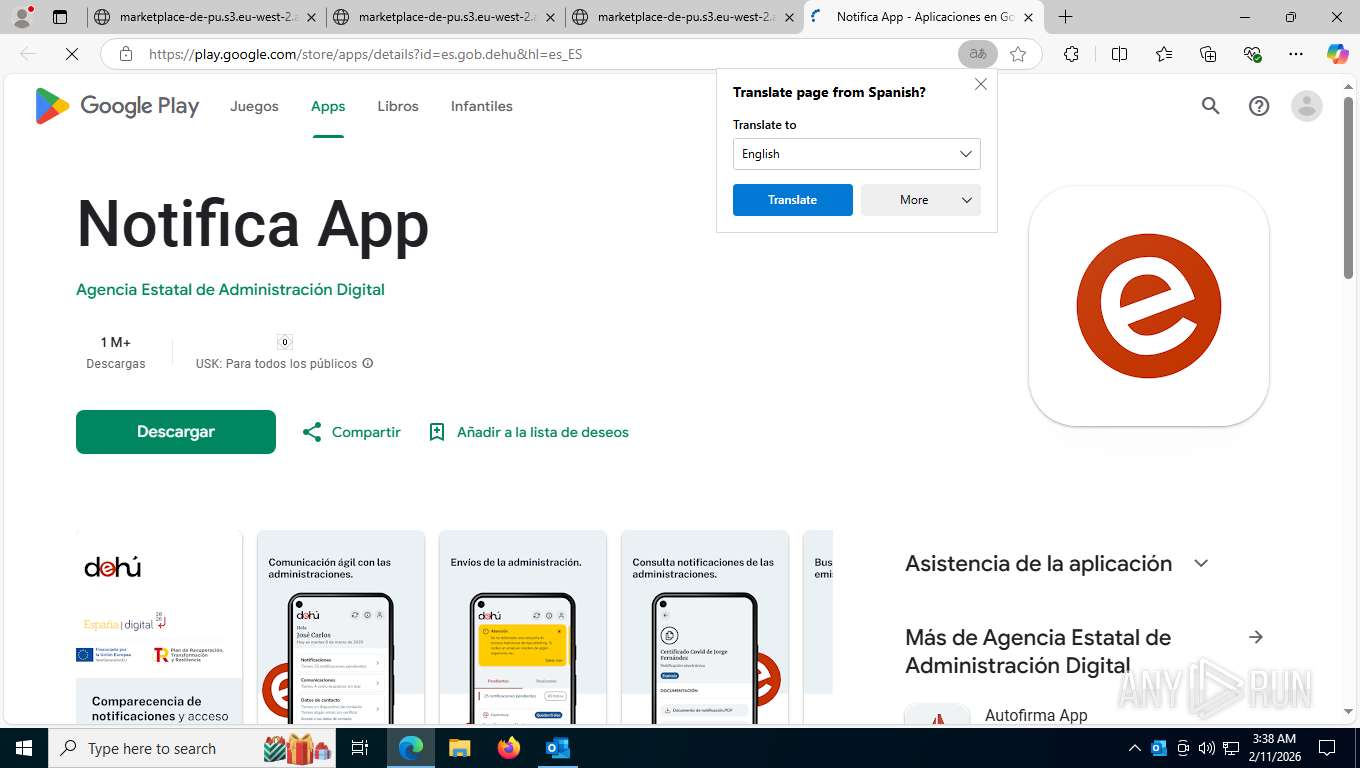
Task: Select the Apps tab
Action: coord(328,106)
